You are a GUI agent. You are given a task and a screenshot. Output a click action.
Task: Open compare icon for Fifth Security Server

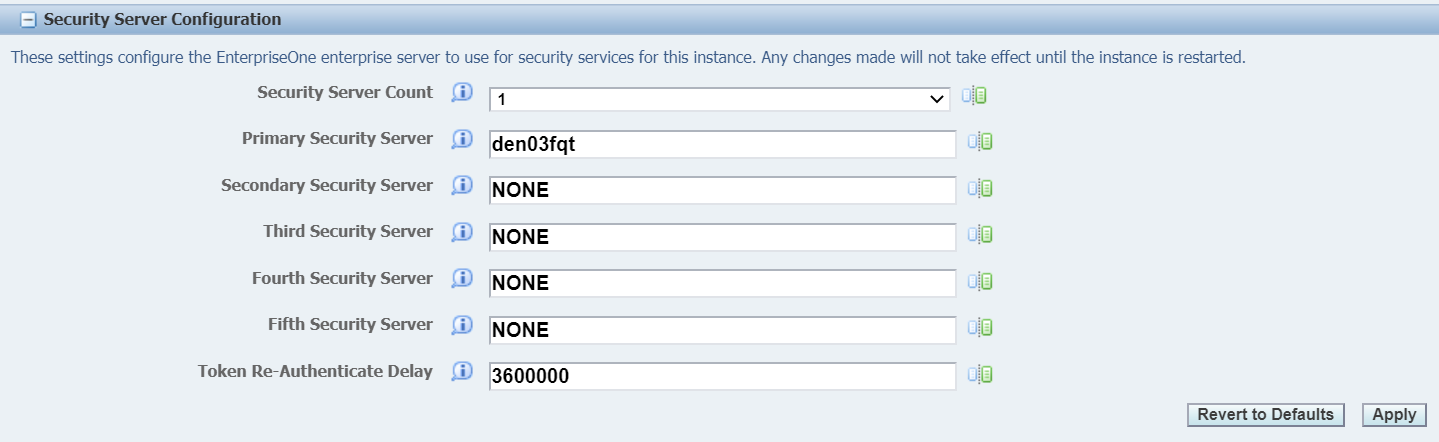click(x=980, y=327)
